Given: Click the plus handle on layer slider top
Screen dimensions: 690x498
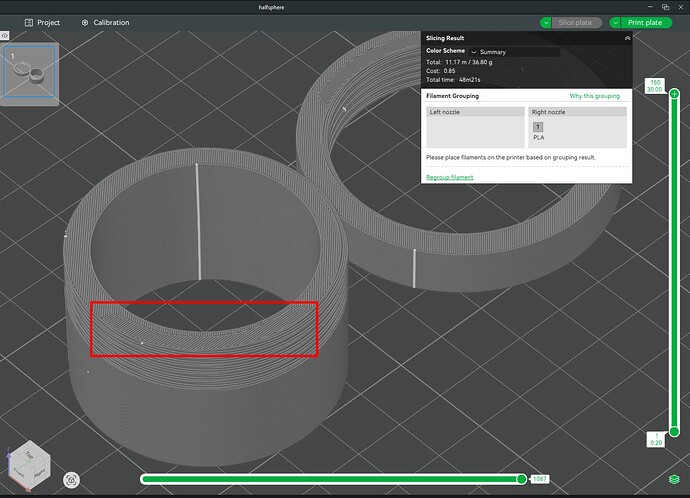Looking at the screenshot, I should tap(674, 94).
